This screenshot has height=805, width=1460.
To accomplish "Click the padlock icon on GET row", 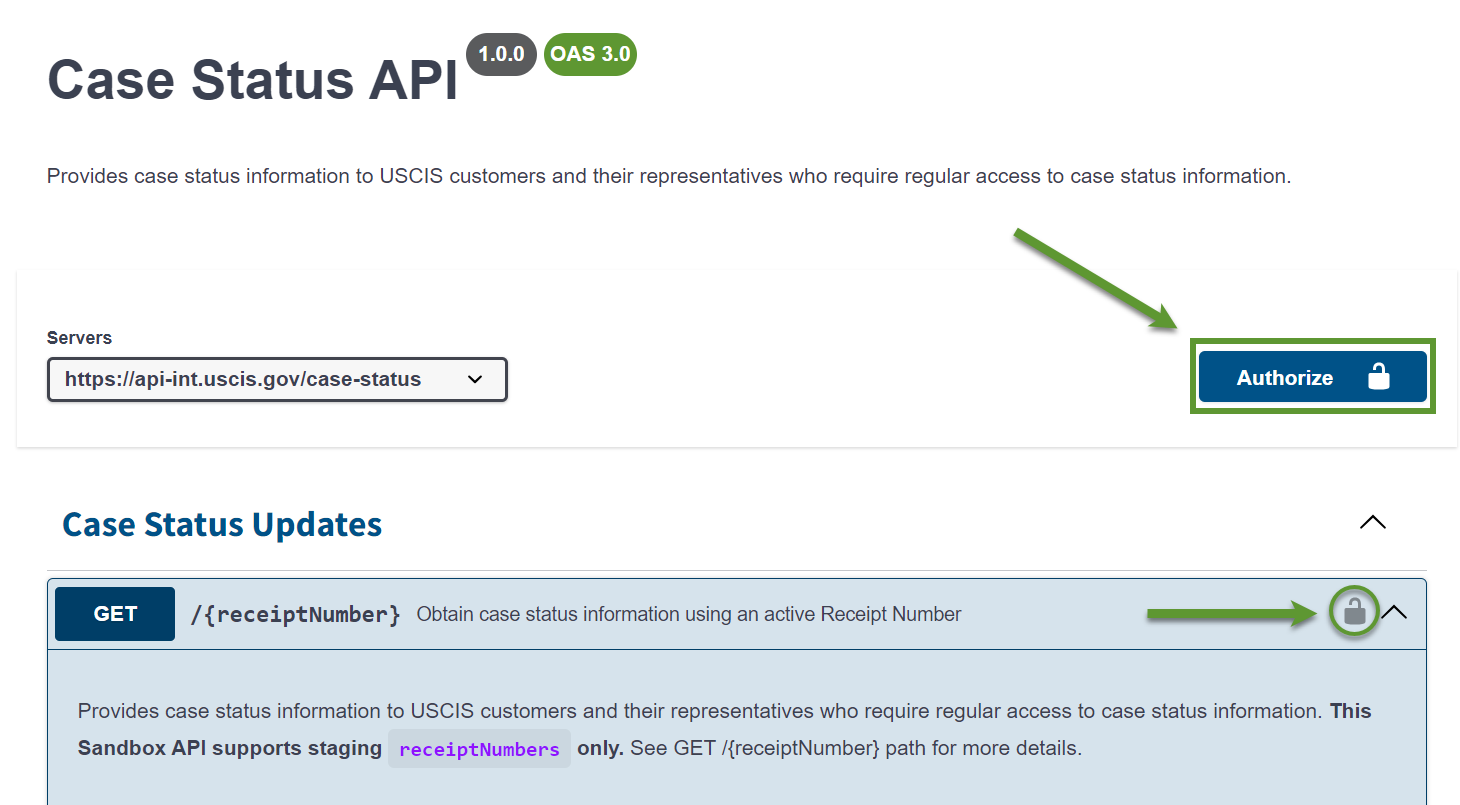I will pyautogui.click(x=1354, y=612).
